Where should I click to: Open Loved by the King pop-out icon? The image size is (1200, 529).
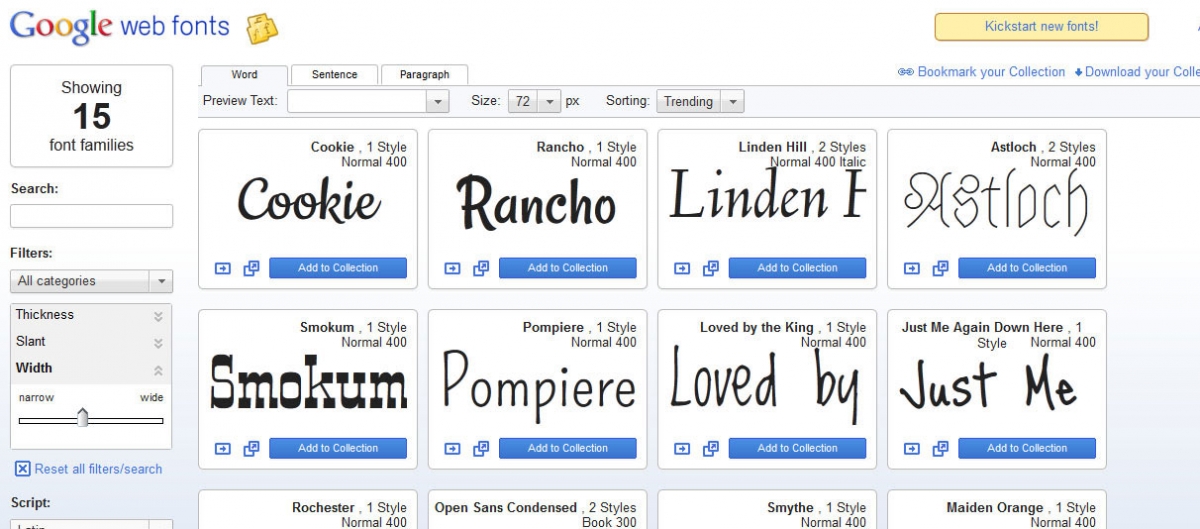click(x=711, y=448)
